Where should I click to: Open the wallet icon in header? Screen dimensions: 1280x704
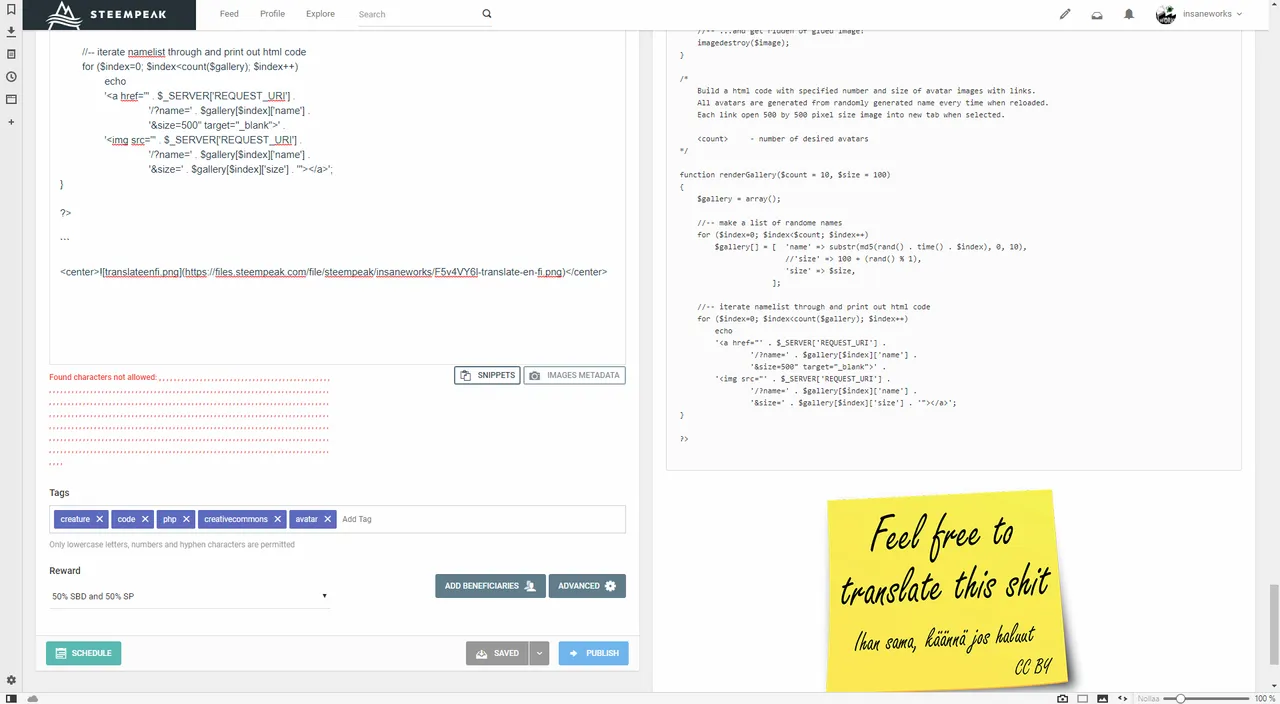pos(1097,15)
